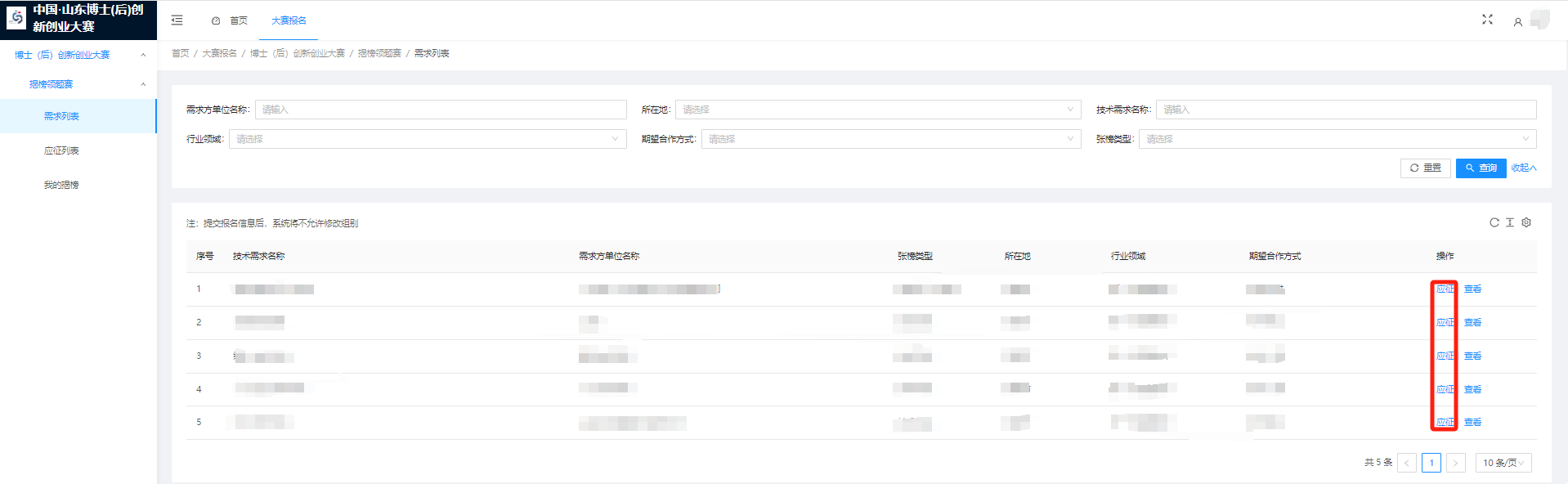Select 应征列表 in the sidebar
This screenshot has width=1568, height=484.
[61, 150]
